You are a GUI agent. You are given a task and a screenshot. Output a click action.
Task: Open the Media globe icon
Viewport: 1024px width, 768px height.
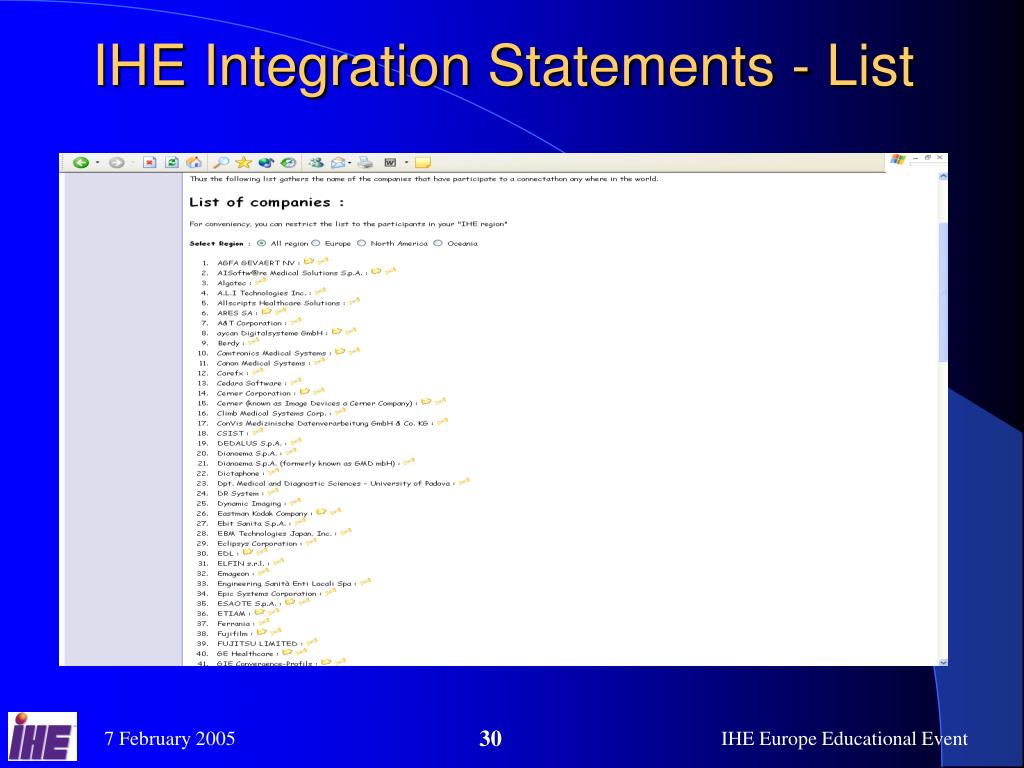(266, 163)
